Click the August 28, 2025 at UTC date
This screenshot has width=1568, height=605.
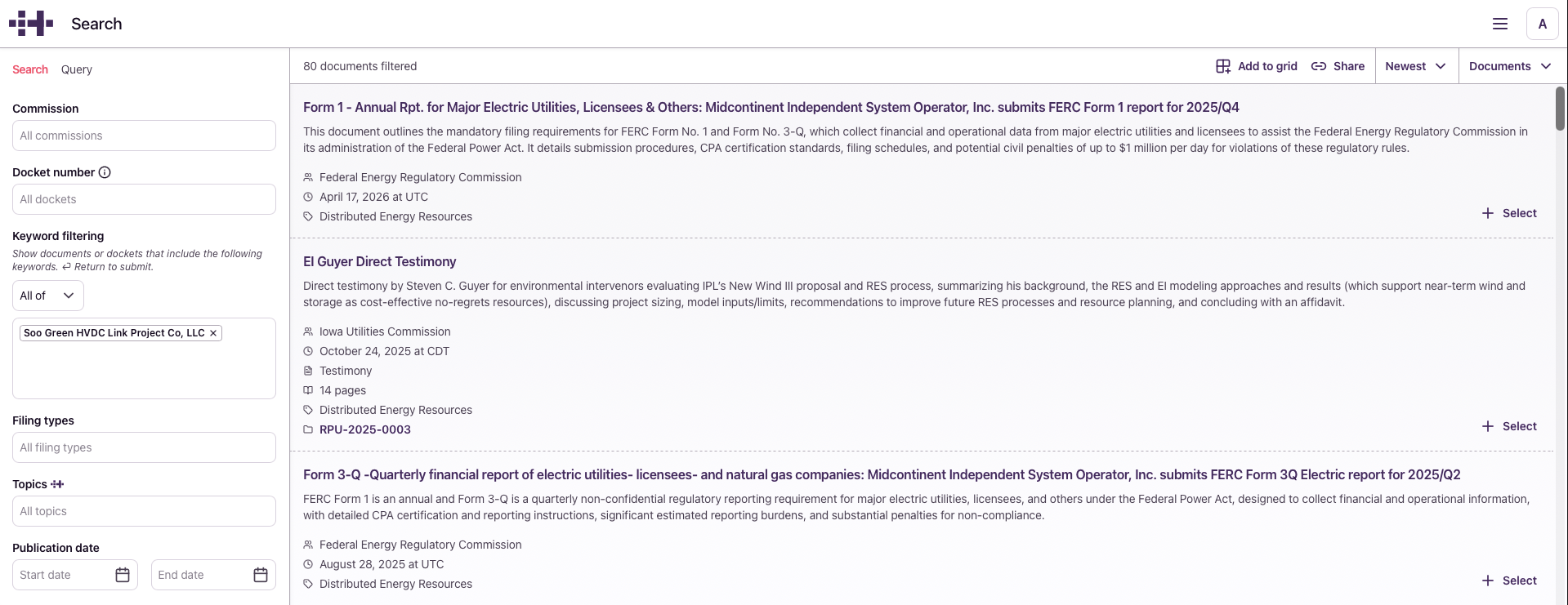point(382,564)
